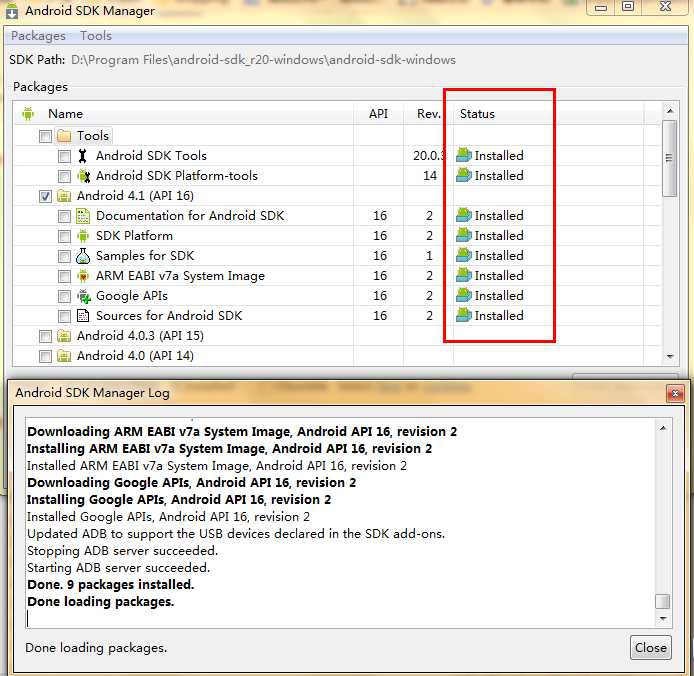Click the SDK Platform android icon
This screenshot has width=694, height=676.
pos(83,236)
